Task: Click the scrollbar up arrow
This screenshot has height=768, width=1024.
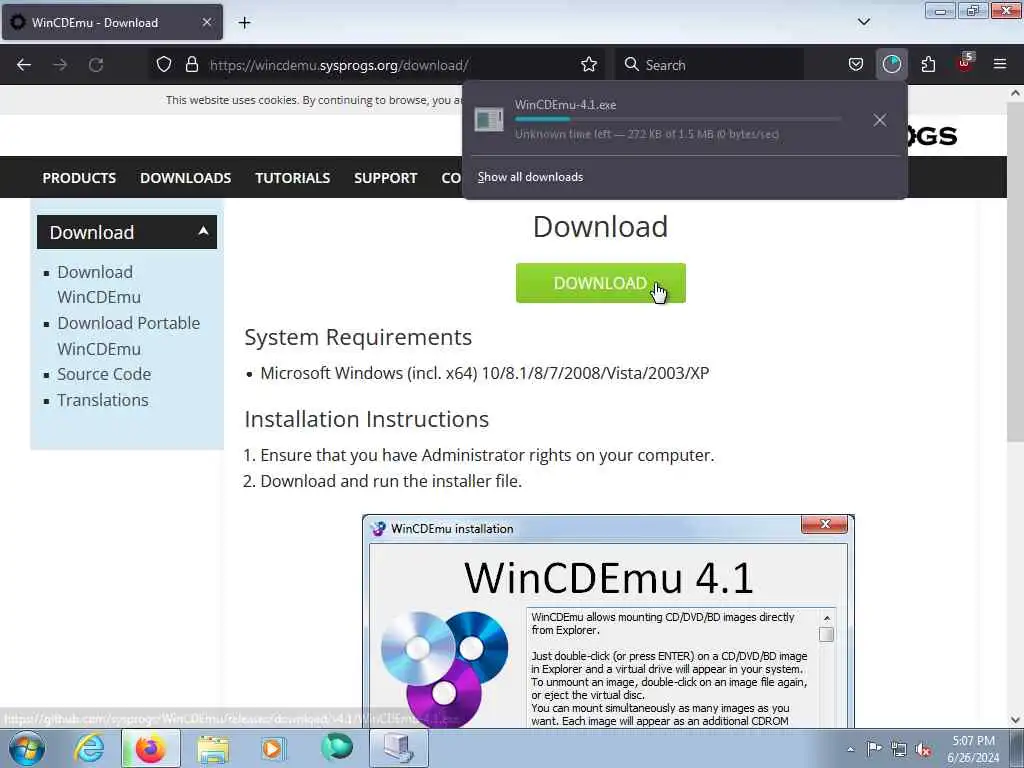Action: [x=1015, y=93]
